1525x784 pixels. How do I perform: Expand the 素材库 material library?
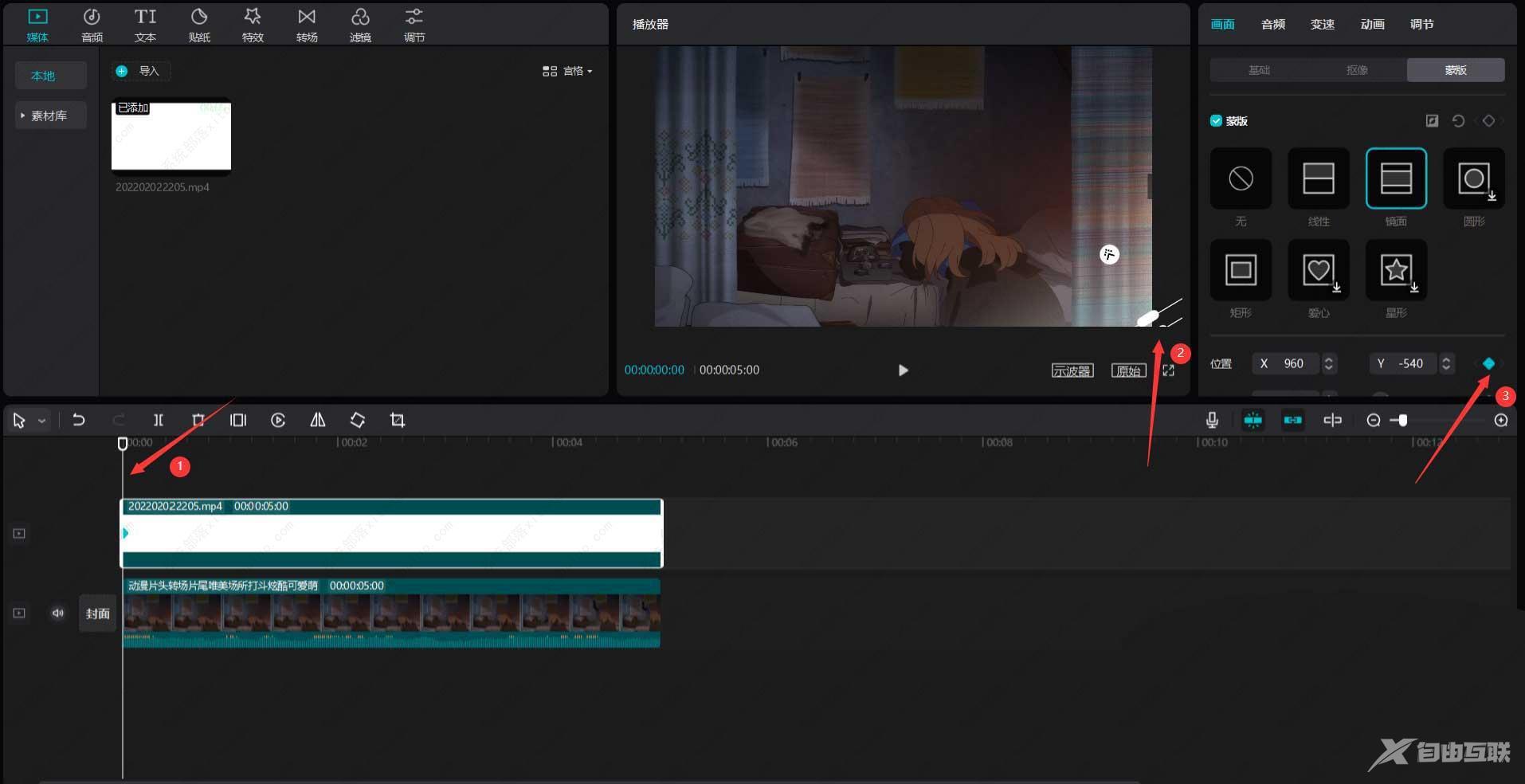50,116
